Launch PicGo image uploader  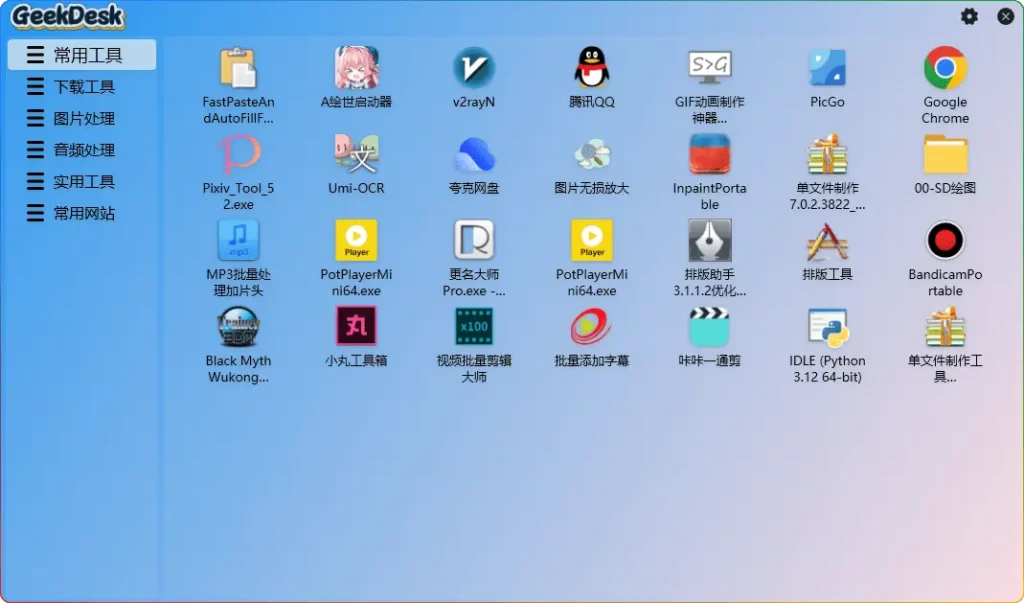pos(827,70)
